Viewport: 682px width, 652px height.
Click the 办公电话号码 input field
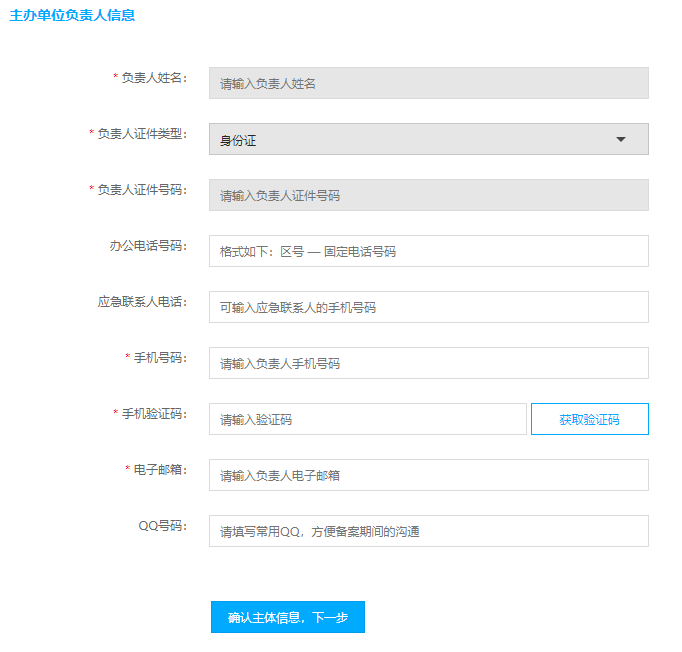pyautogui.click(x=428, y=251)
